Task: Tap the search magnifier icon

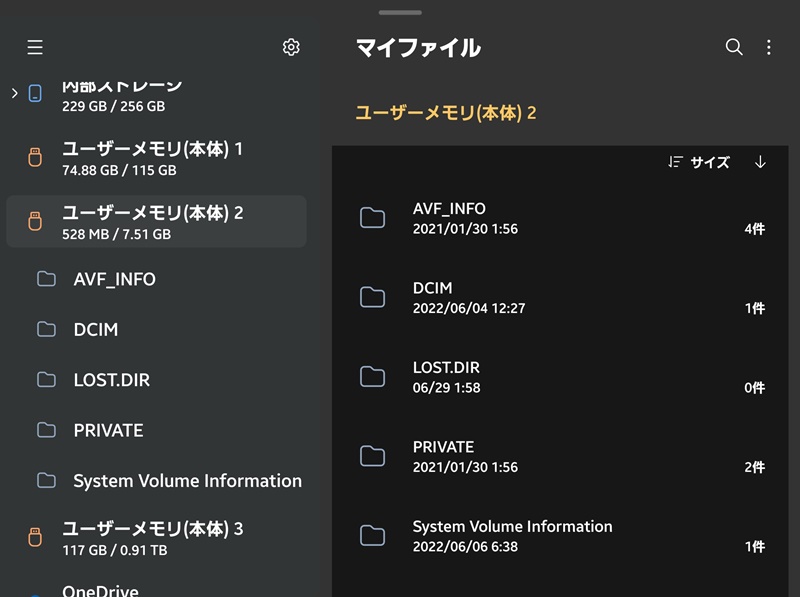Action: [x=734, y=47]
